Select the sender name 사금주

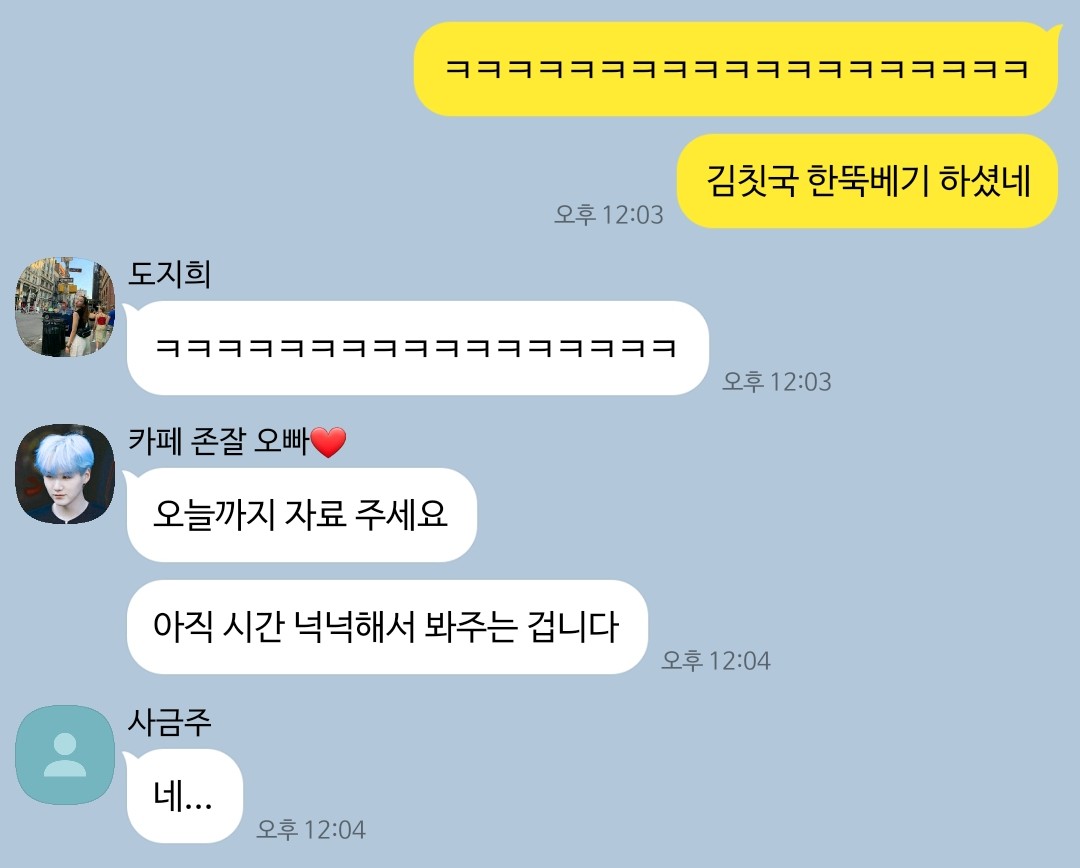tap(169, 723)
